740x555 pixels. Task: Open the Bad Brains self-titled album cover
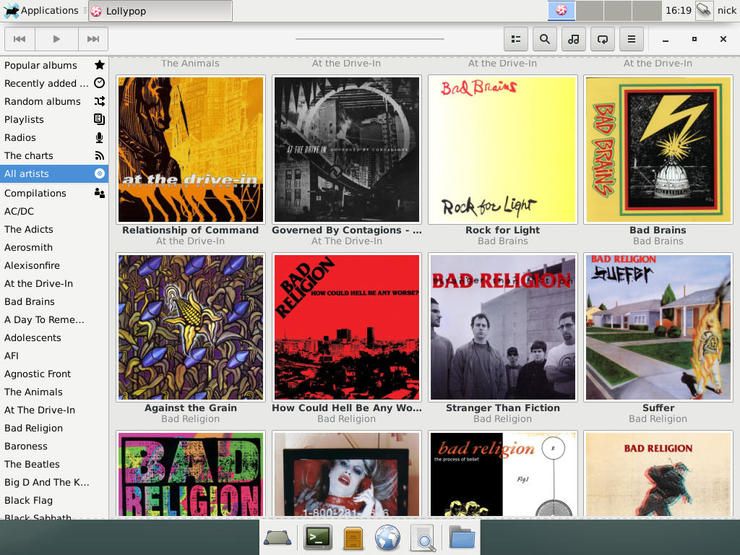tap(658, 150)
